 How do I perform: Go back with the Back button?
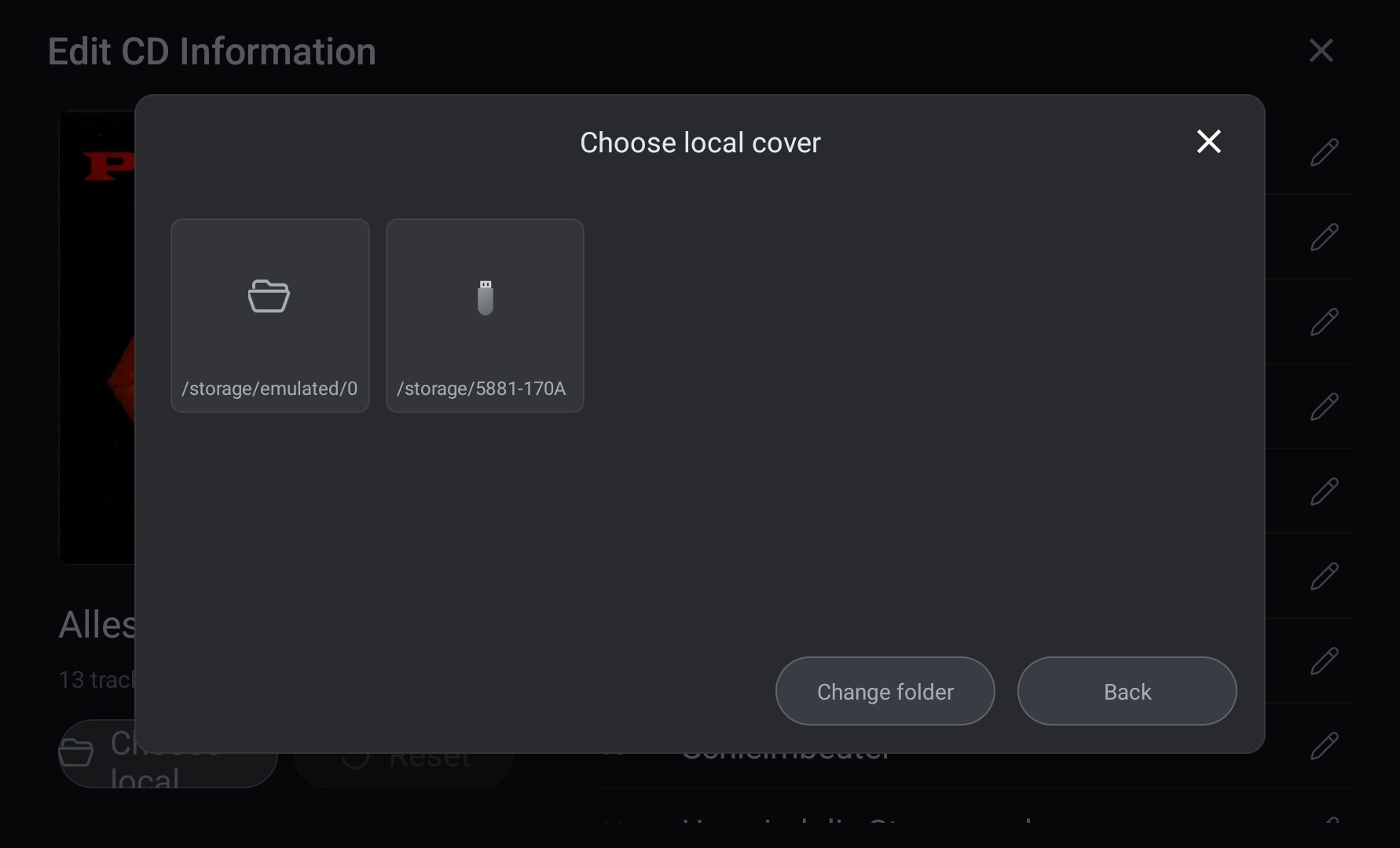(x=1127, y=691)
